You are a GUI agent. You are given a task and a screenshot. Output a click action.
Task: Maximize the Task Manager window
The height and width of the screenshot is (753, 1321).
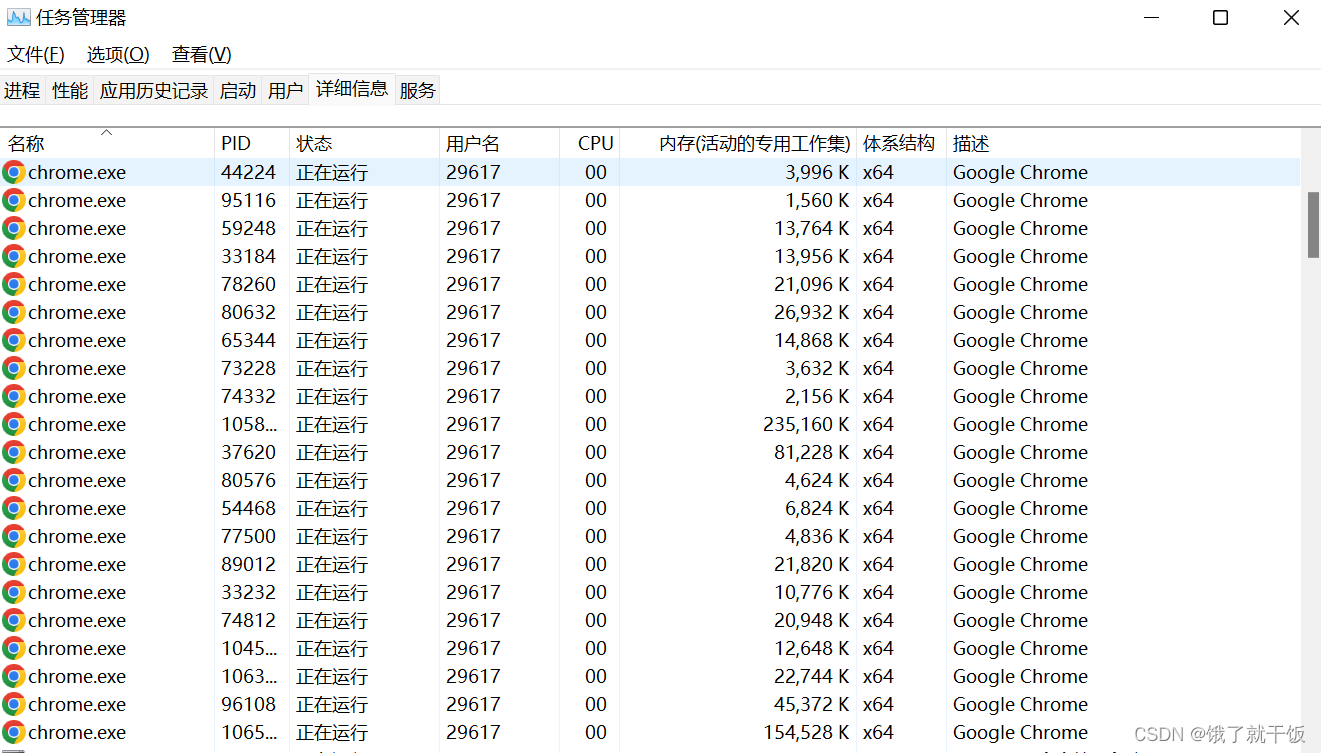click(x=1220, y=18)
